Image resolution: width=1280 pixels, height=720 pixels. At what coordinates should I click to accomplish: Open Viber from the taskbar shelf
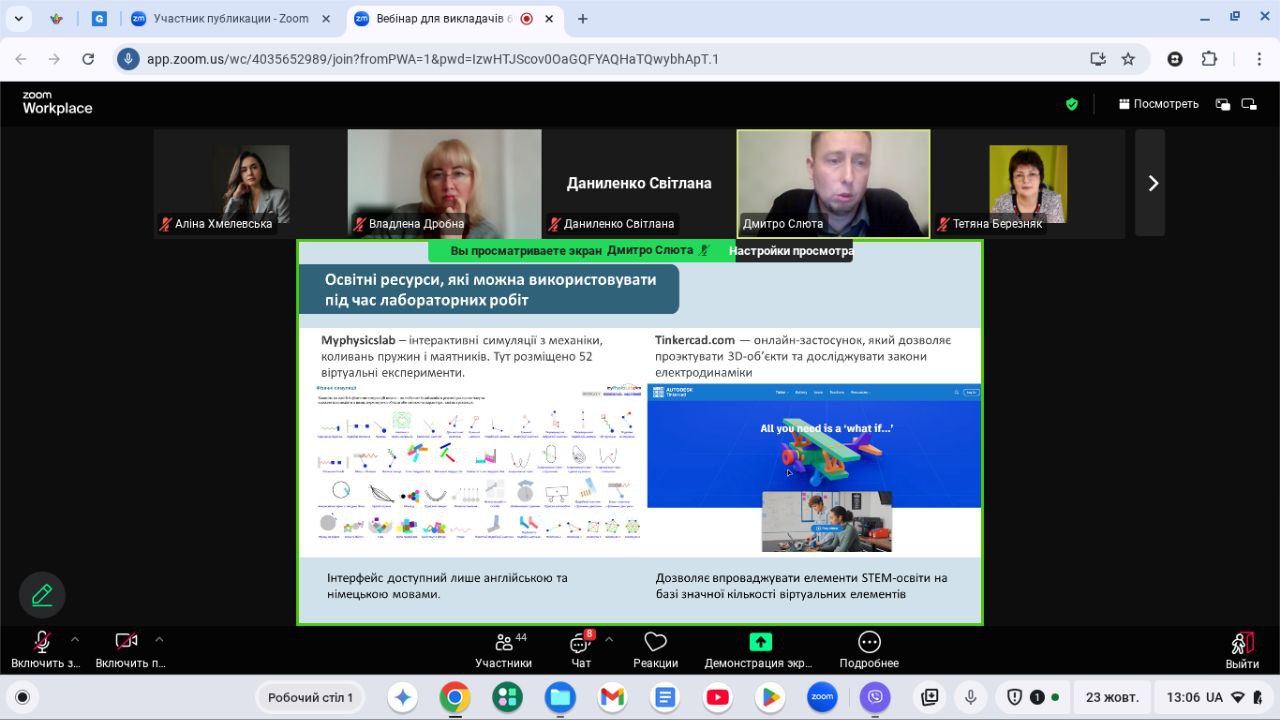click(875, 697)
